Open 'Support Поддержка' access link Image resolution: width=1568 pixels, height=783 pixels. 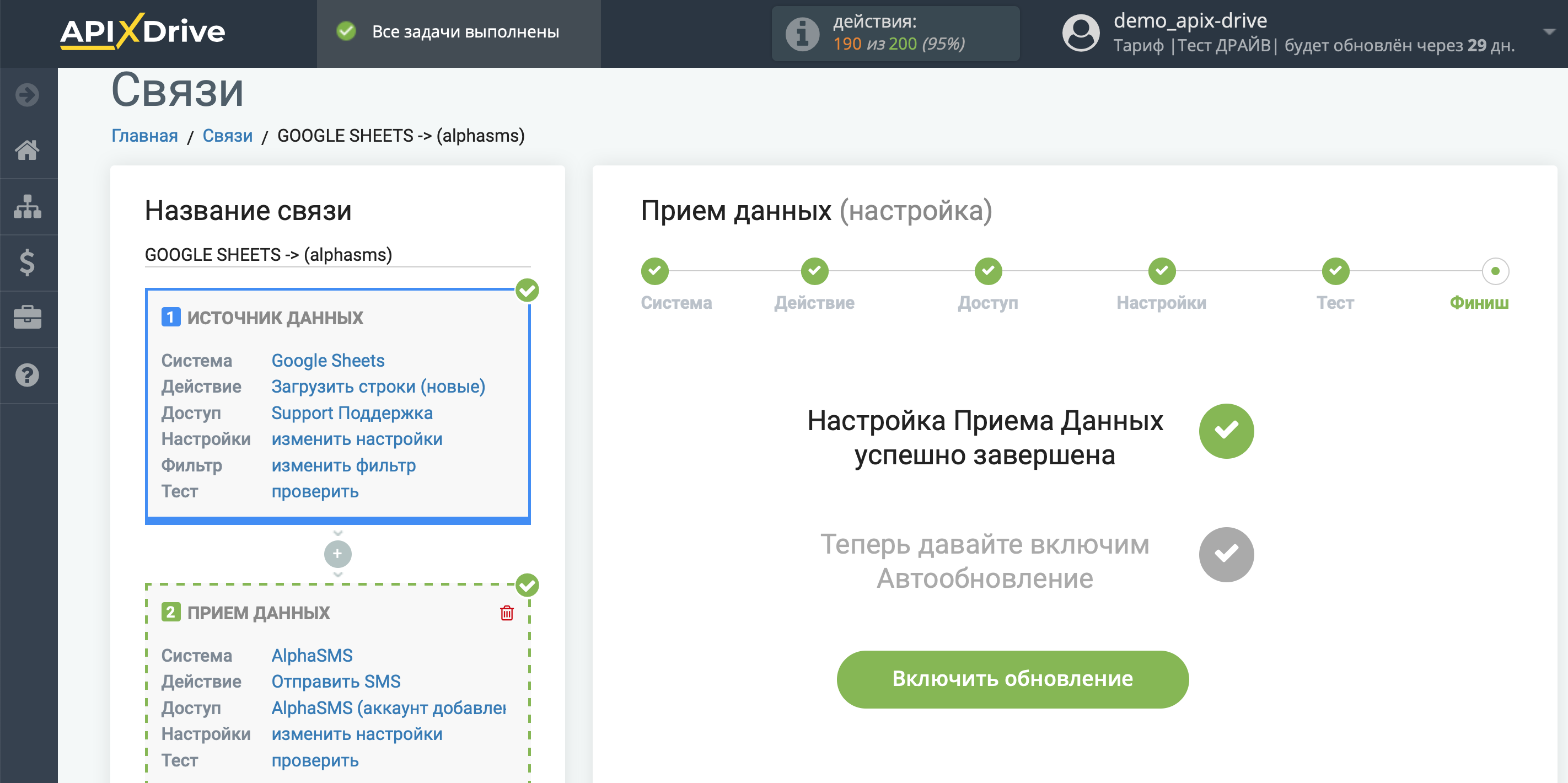[352, 413]
